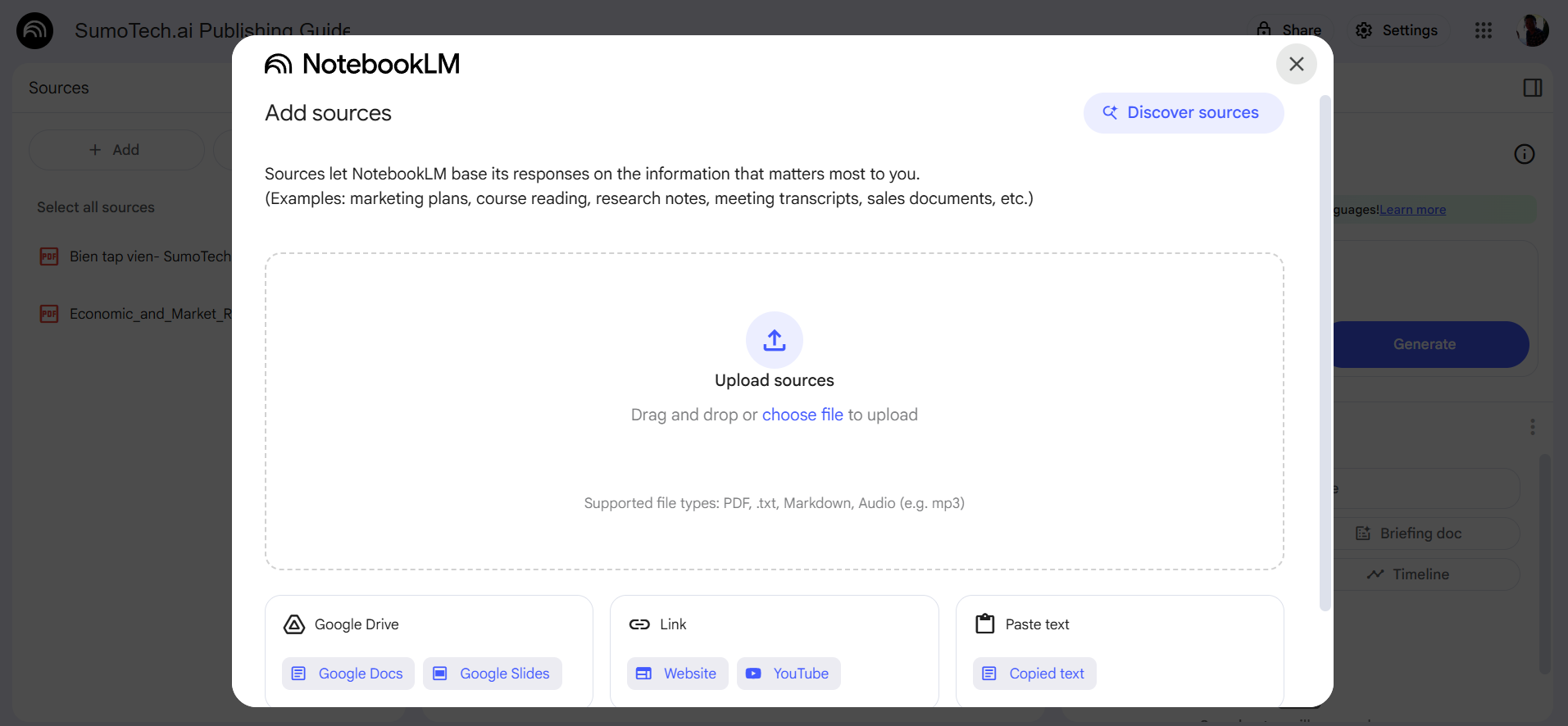The image size is (1568, 726).
Task: Add a Website link source
Action: [678, 674]
